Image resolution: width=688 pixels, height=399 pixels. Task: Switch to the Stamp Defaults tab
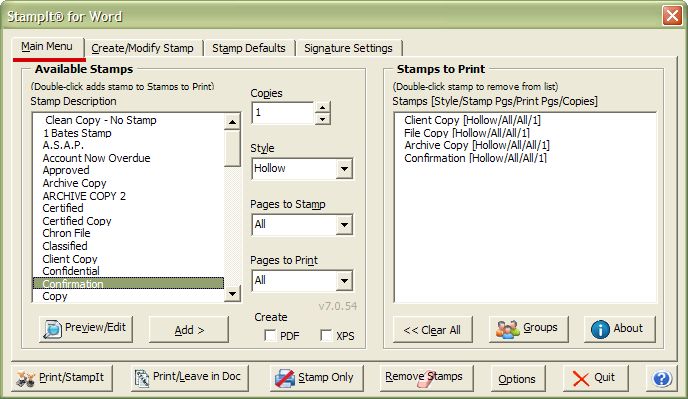(249, 48)
